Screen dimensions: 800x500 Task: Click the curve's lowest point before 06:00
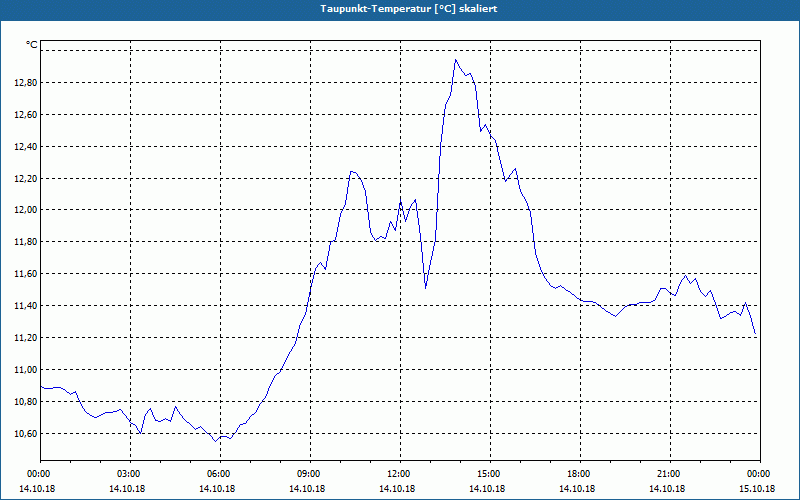[x=216, y=441]
